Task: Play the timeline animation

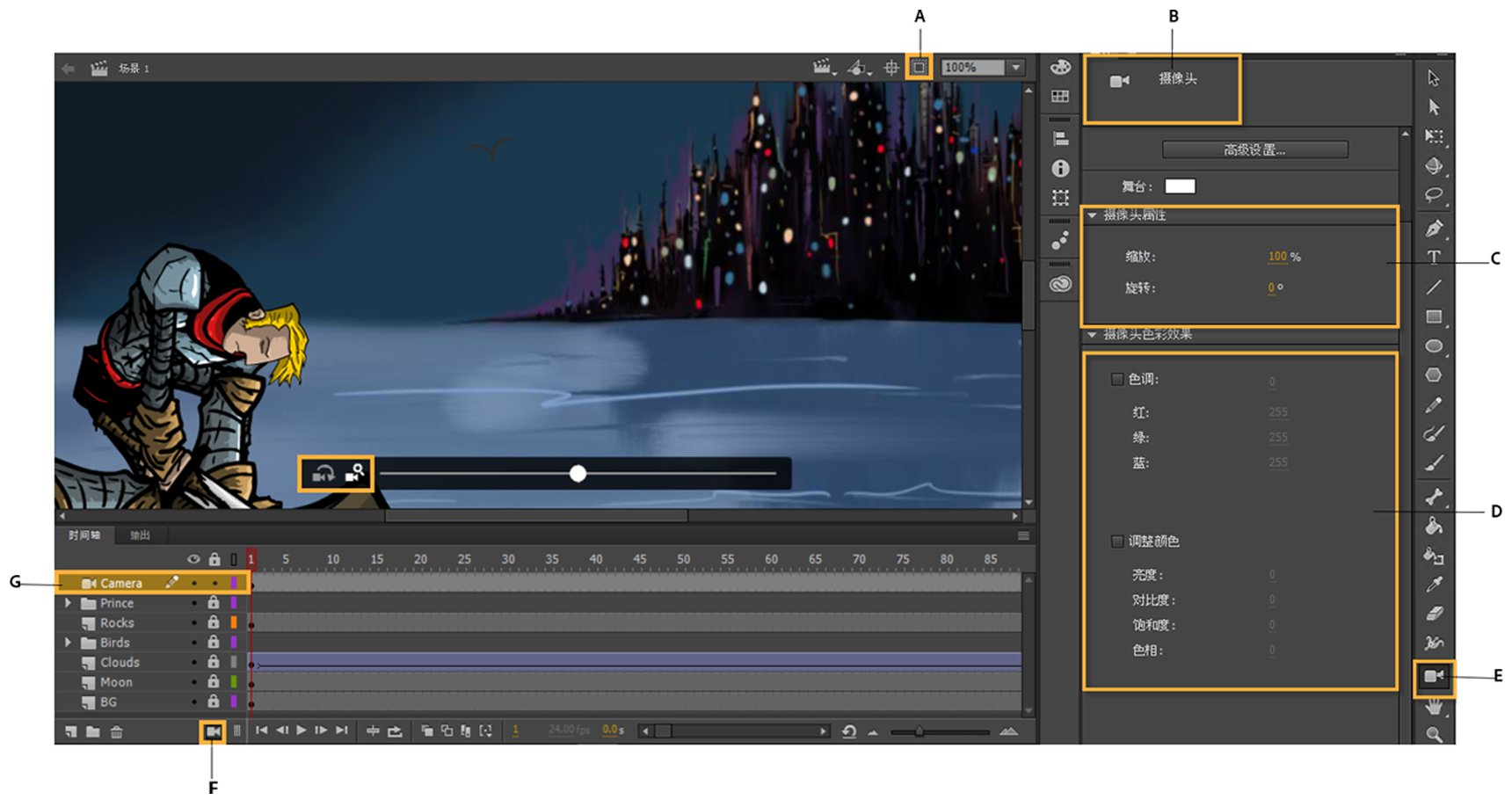Action: click(x=302, y=731)
